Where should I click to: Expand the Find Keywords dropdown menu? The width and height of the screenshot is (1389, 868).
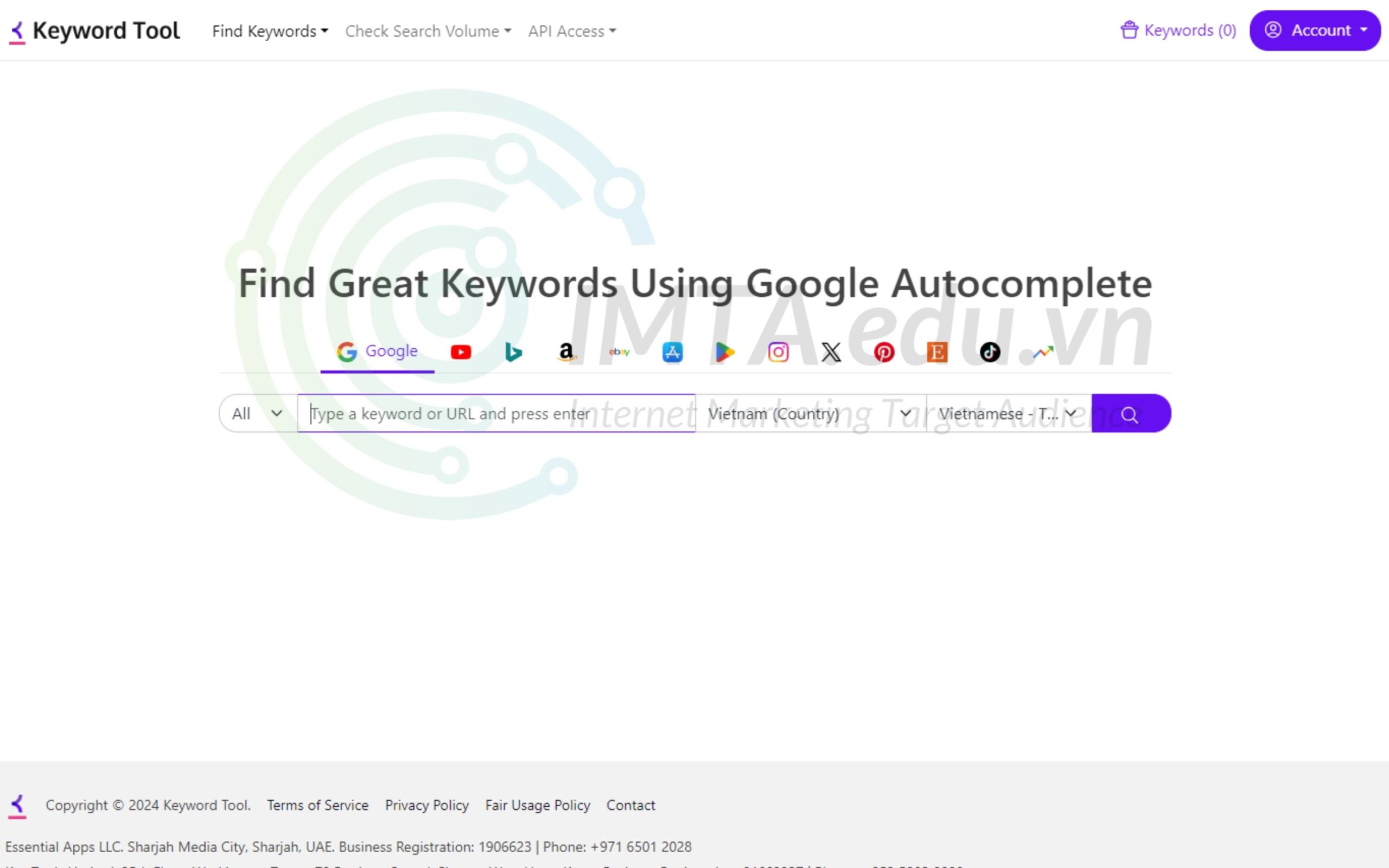pyautogui.click(x=270, y=31)
